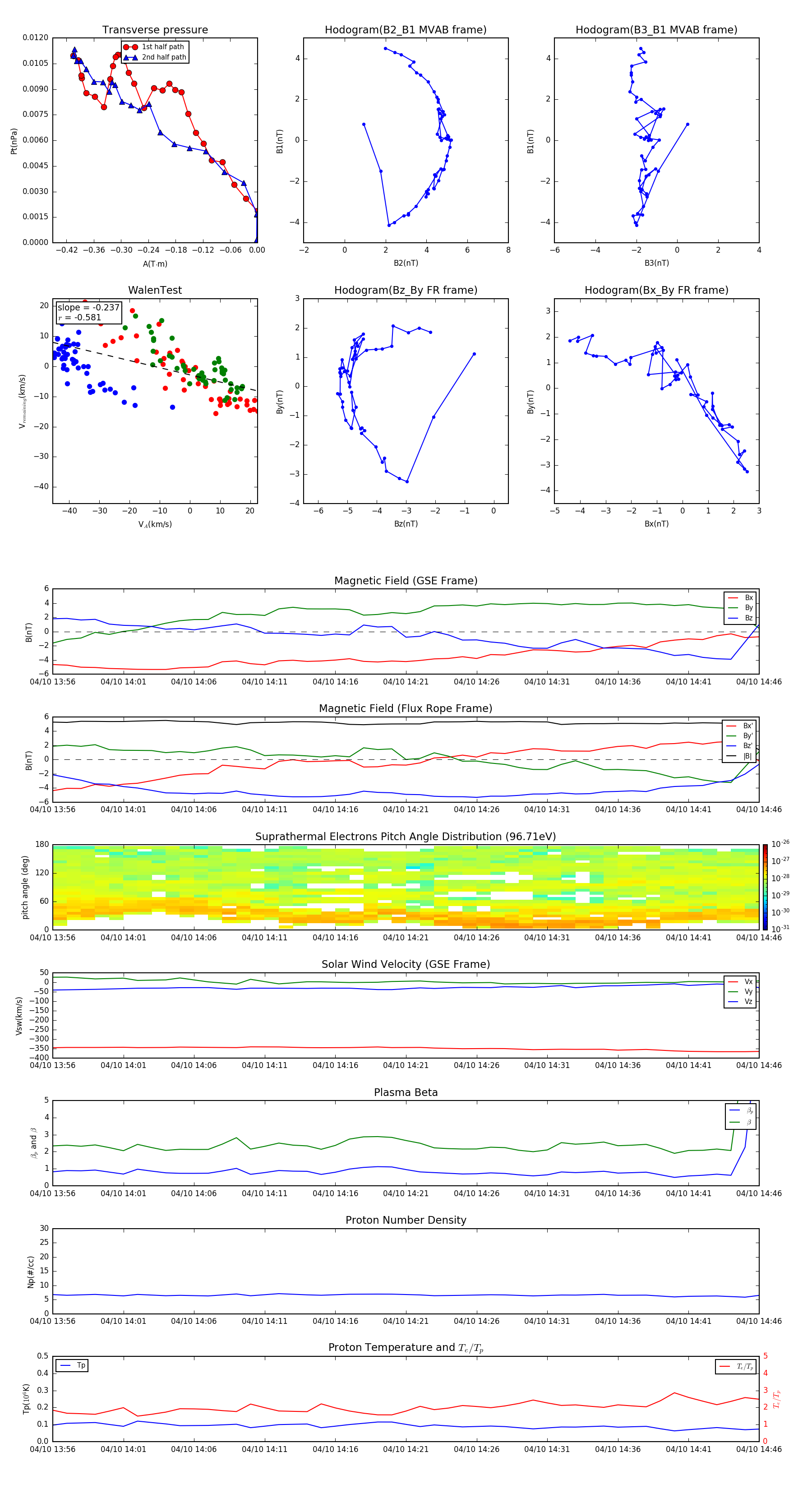Click the "Transverse pressure" plot title
The image size is (812, 1489).
[x=155, y=30]
